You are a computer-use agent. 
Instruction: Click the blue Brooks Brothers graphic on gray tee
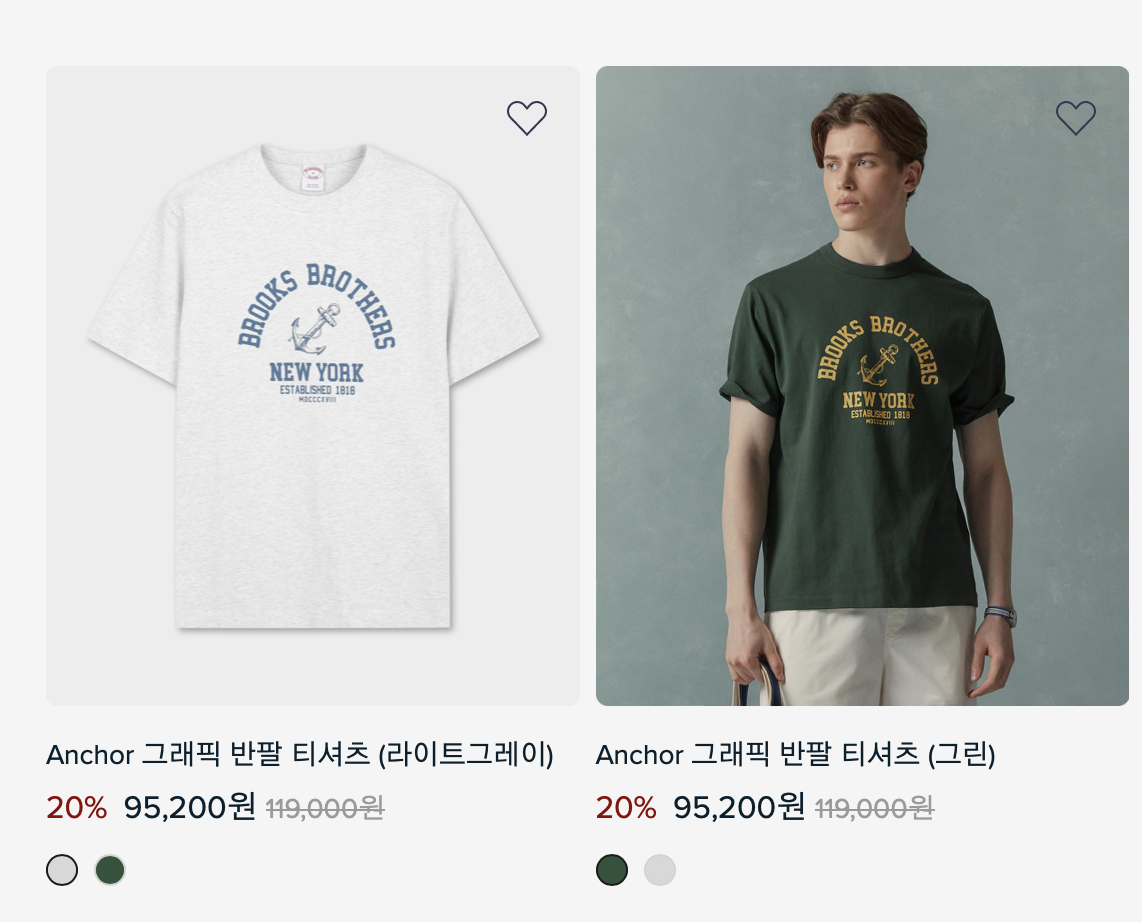(317, 333)
